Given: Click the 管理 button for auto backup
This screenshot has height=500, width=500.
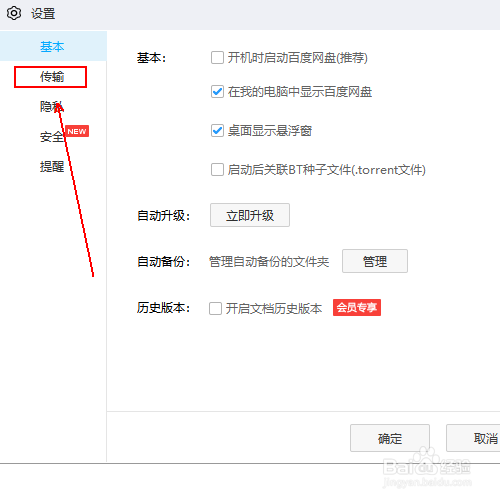Looking at the screenshot, I should [375, 261].
